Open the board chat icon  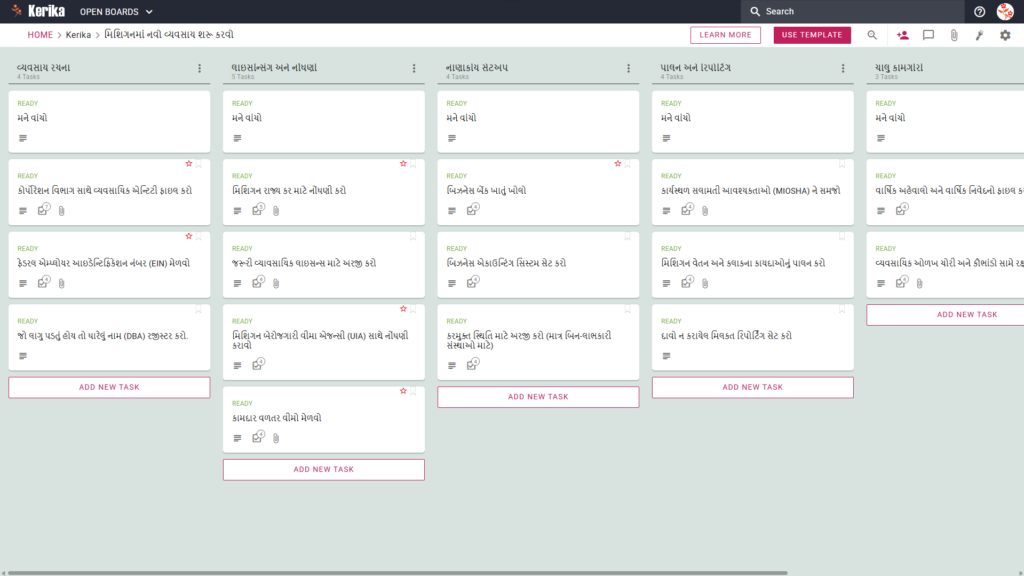click(x=928, y=35)
